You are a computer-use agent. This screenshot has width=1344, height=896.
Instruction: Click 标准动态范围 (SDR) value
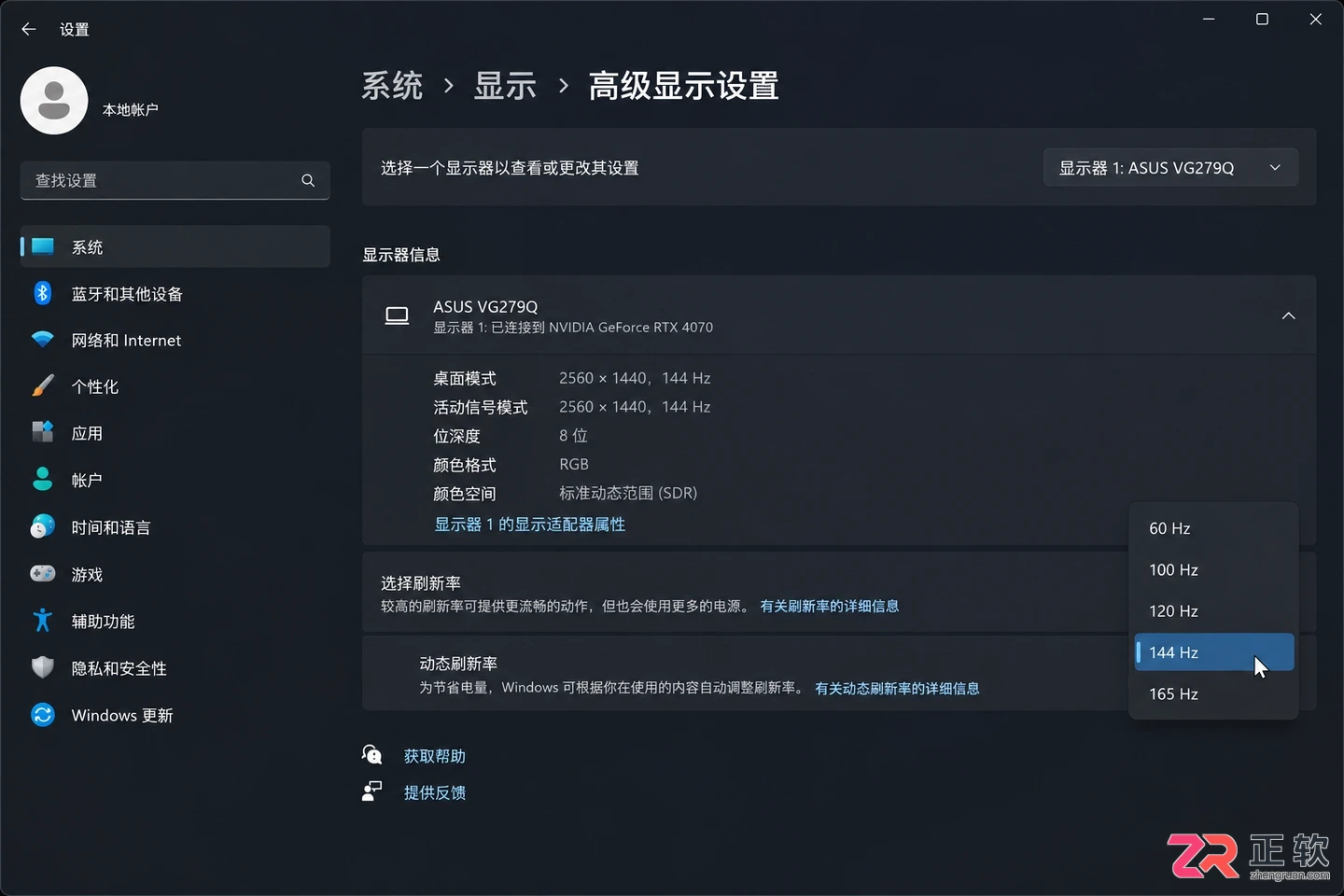click(x=628, y=493)
